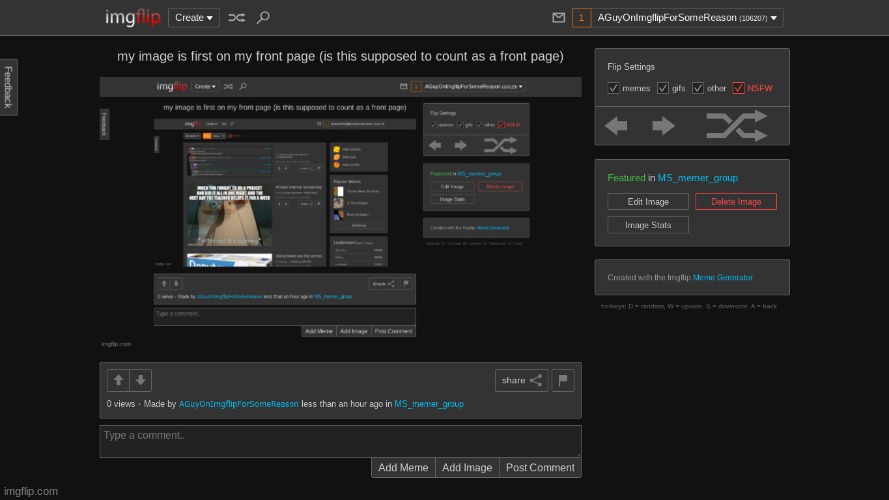
Task: Open the Meme Generator link
Action: pyautogui.click(x=723, y=278)
